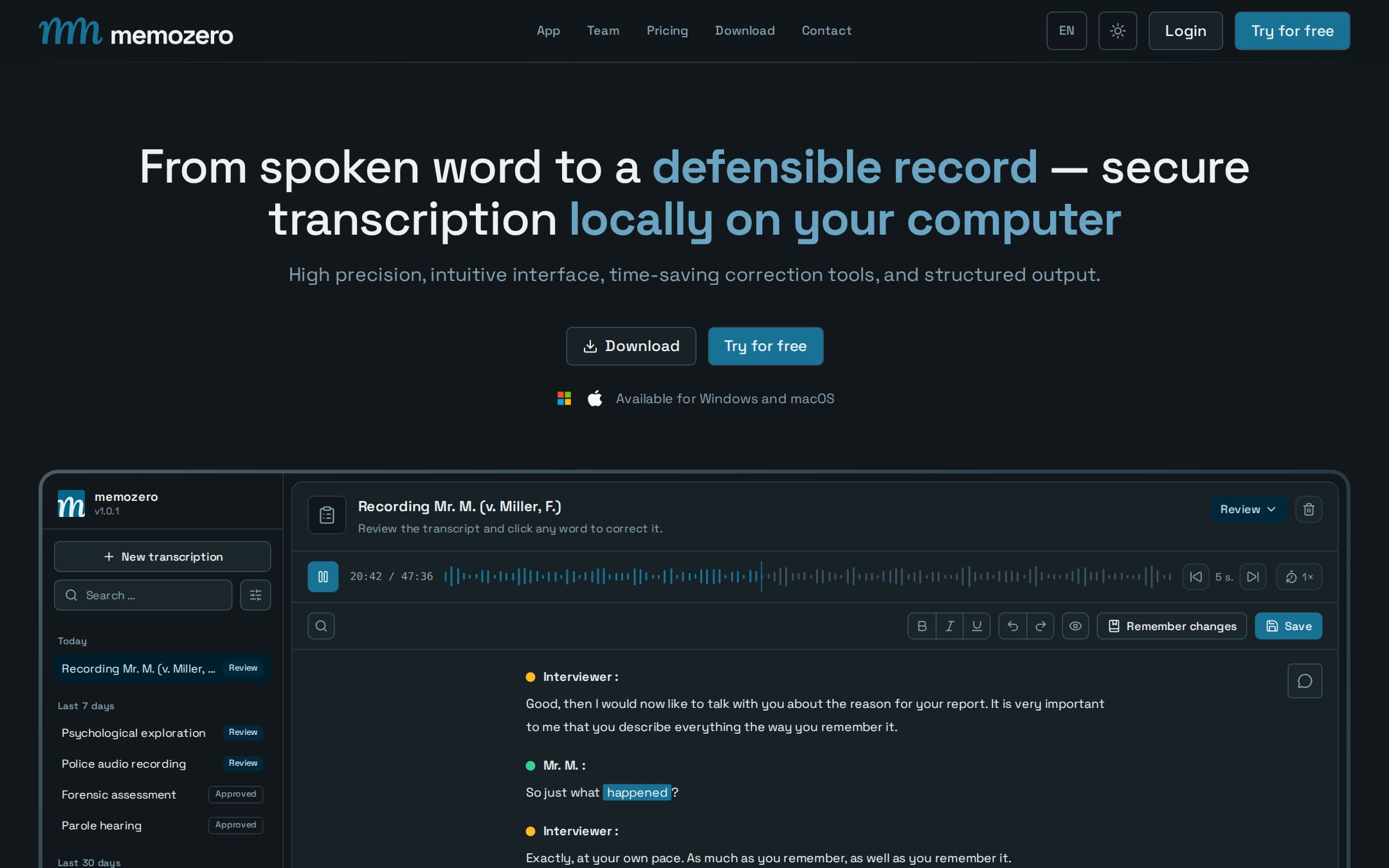Redo the last edit
This screenshot has width=1389, height=868.
tap(1040, 626)
